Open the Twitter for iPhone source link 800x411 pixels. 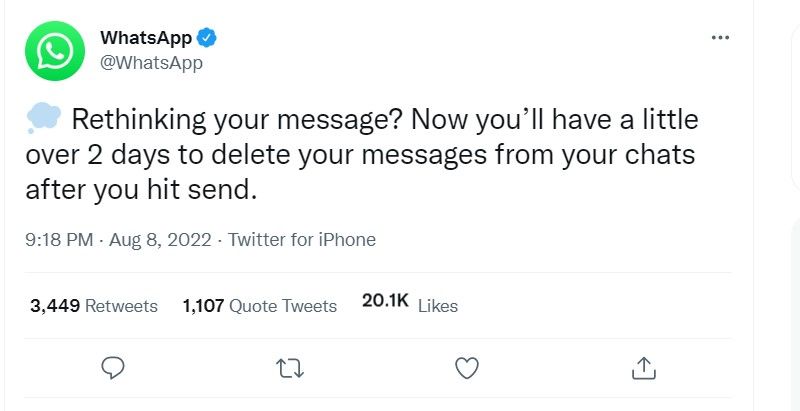tap(302, 240)
